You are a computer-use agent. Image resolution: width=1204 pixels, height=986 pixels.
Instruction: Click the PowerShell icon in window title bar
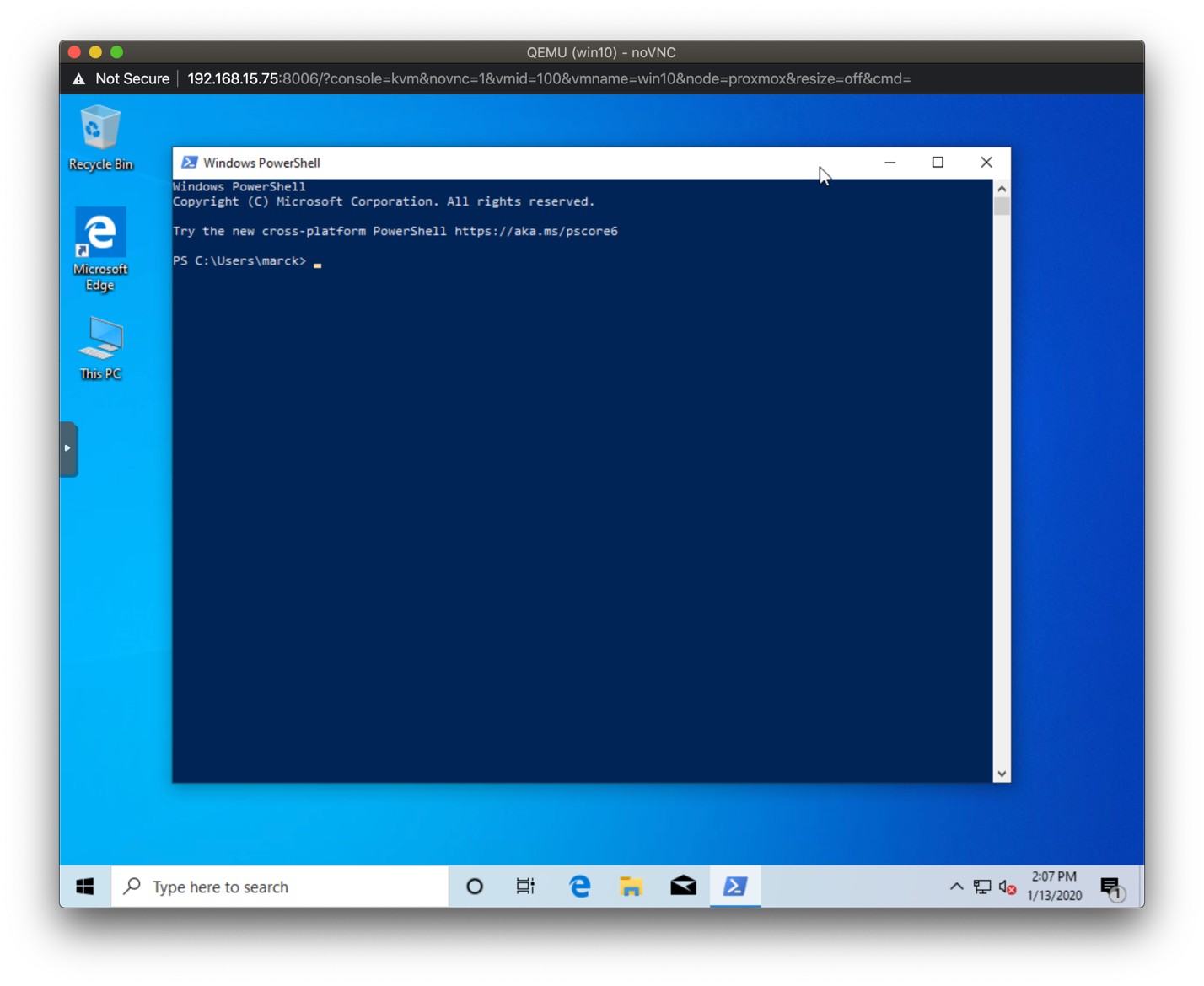click(190, 163)
